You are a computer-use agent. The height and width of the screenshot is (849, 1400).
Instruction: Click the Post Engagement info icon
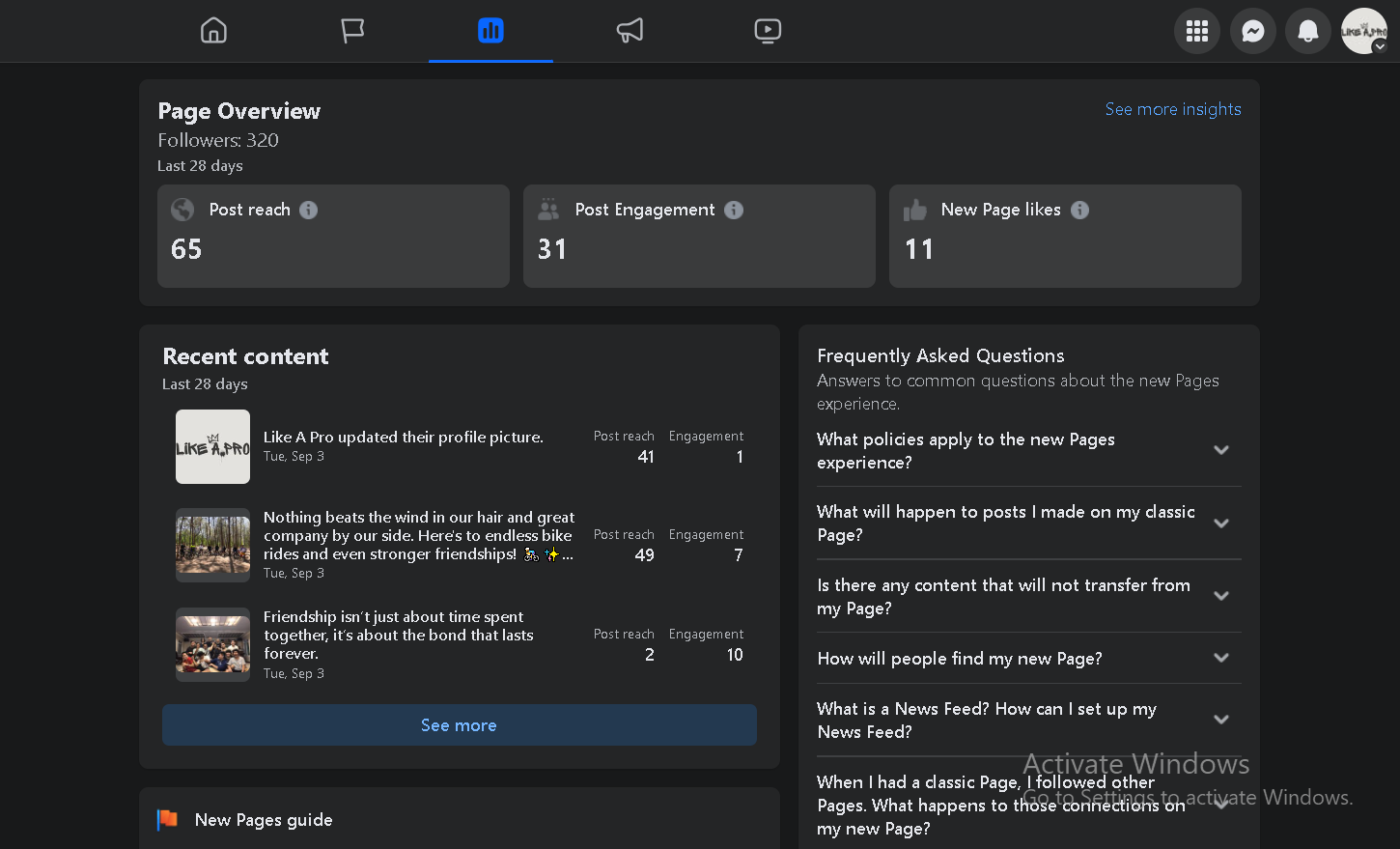pos(734,210)
